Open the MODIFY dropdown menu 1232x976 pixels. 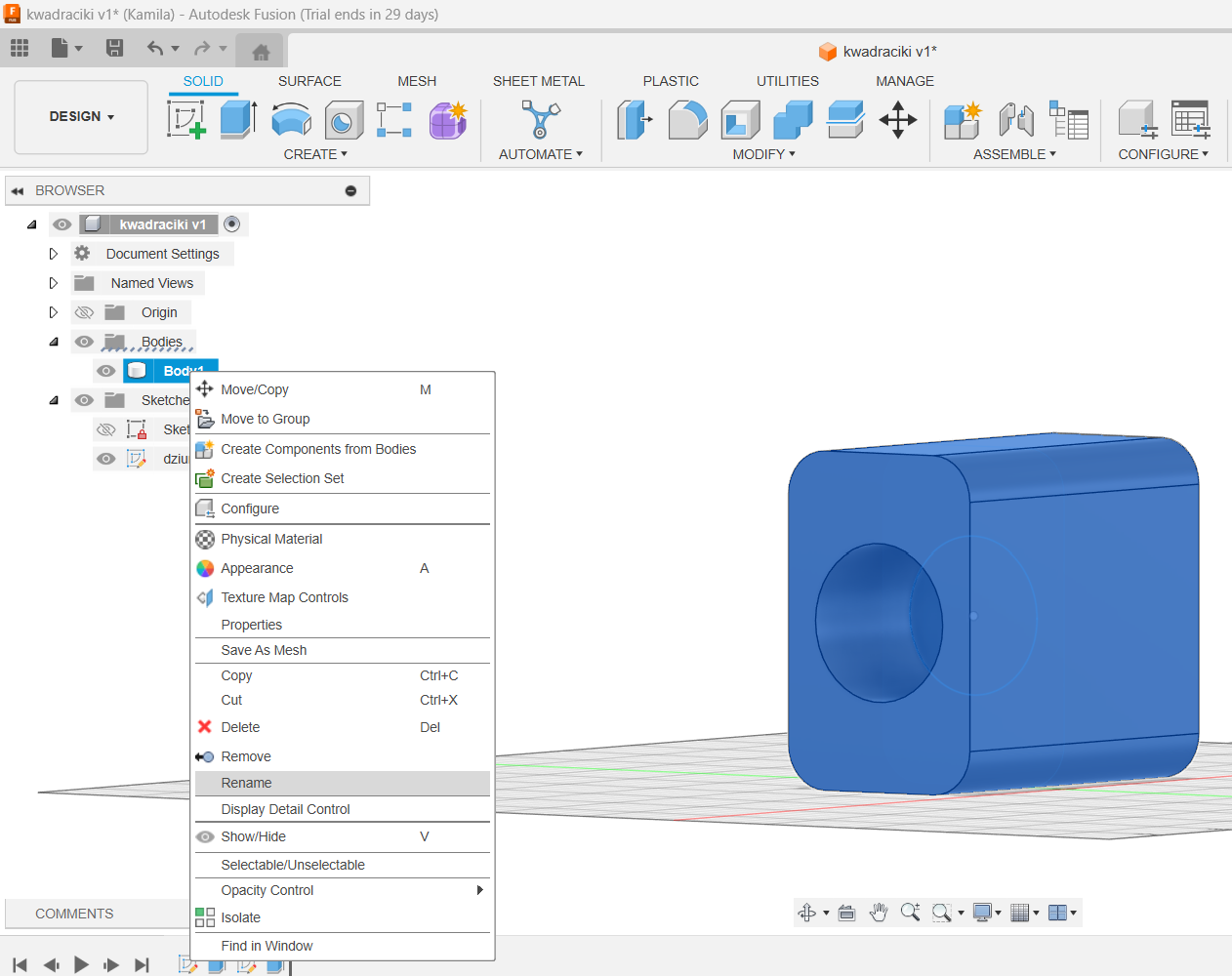click(763, 154)
